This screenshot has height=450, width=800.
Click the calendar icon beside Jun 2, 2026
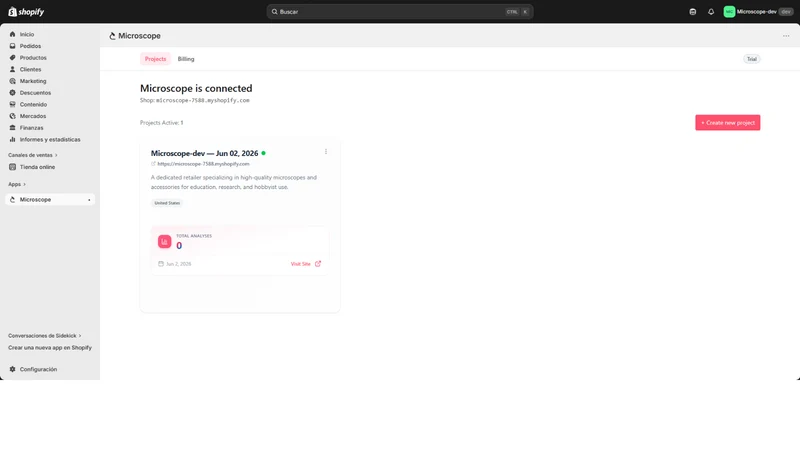pyautogui.click(x=161, y=264)
